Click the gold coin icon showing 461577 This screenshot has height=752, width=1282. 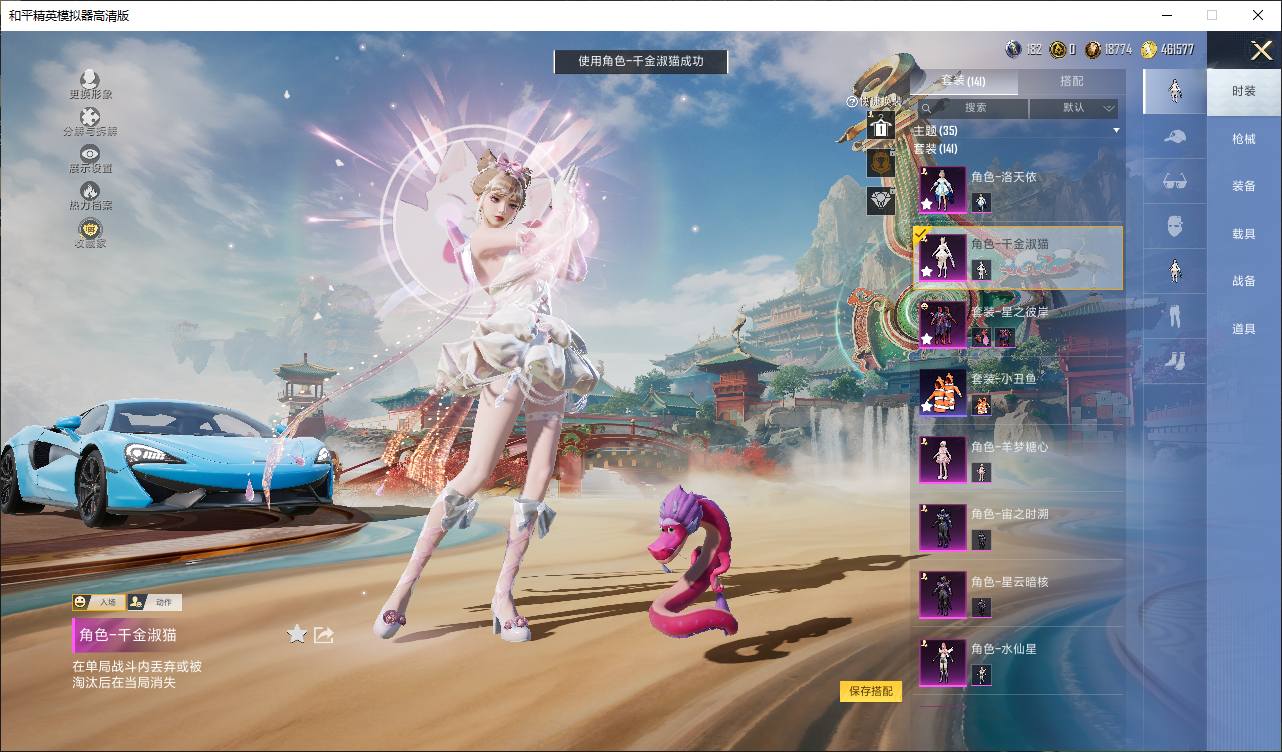[x=1149, y=49]
